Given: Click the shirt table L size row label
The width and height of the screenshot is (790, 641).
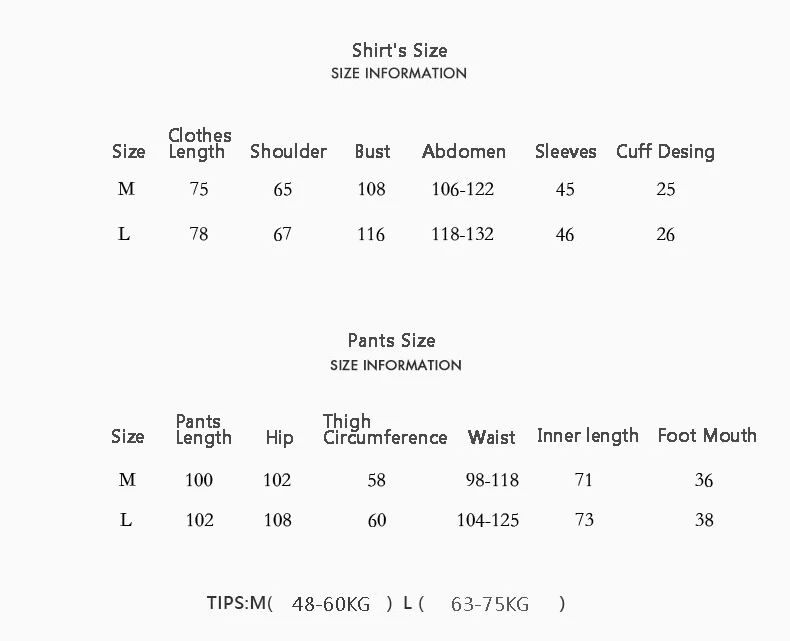Looking at the screenshot, I should (x=124, y=234).
